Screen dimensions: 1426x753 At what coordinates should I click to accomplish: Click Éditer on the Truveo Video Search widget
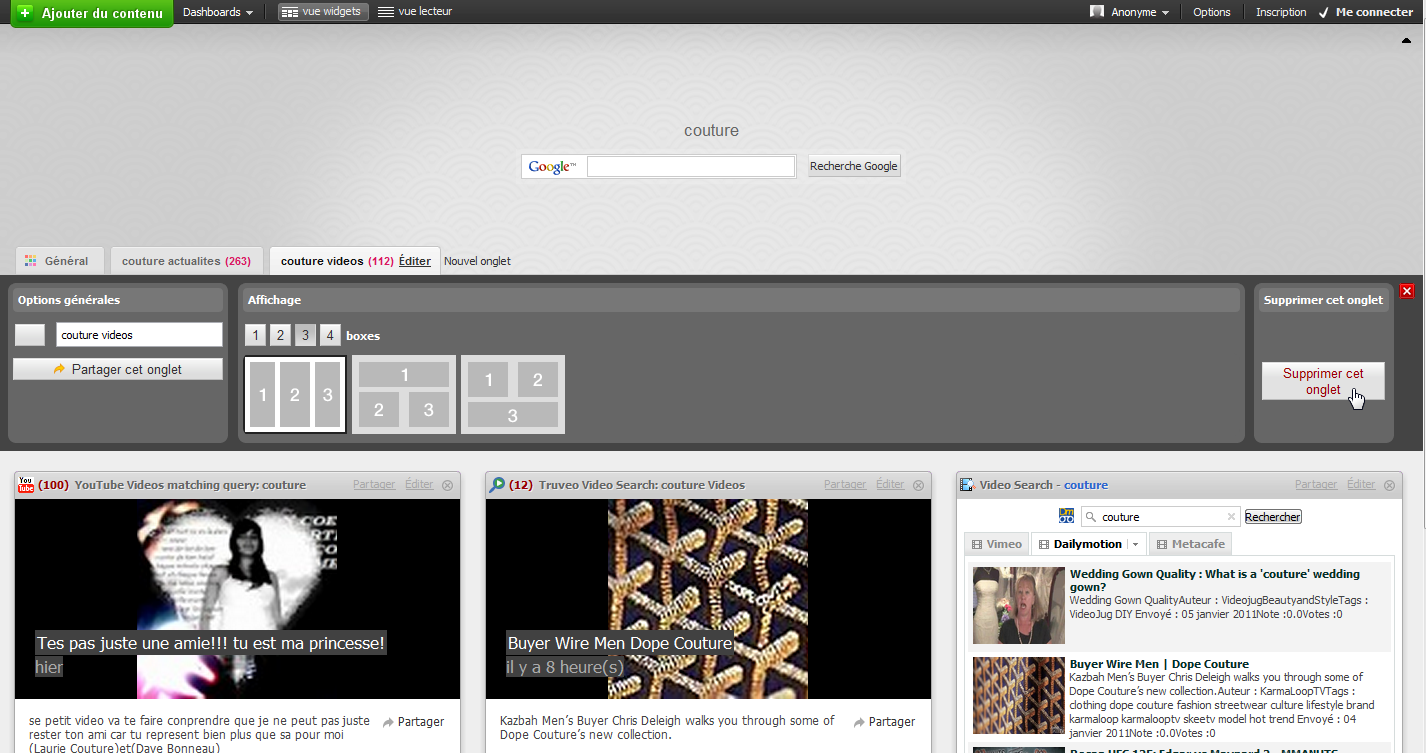[x=890, y=484]
